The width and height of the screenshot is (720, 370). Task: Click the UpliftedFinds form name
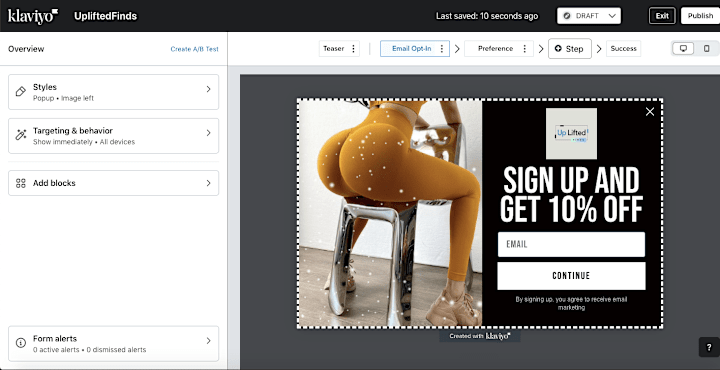pyautogui.click(x=106, y=16)
